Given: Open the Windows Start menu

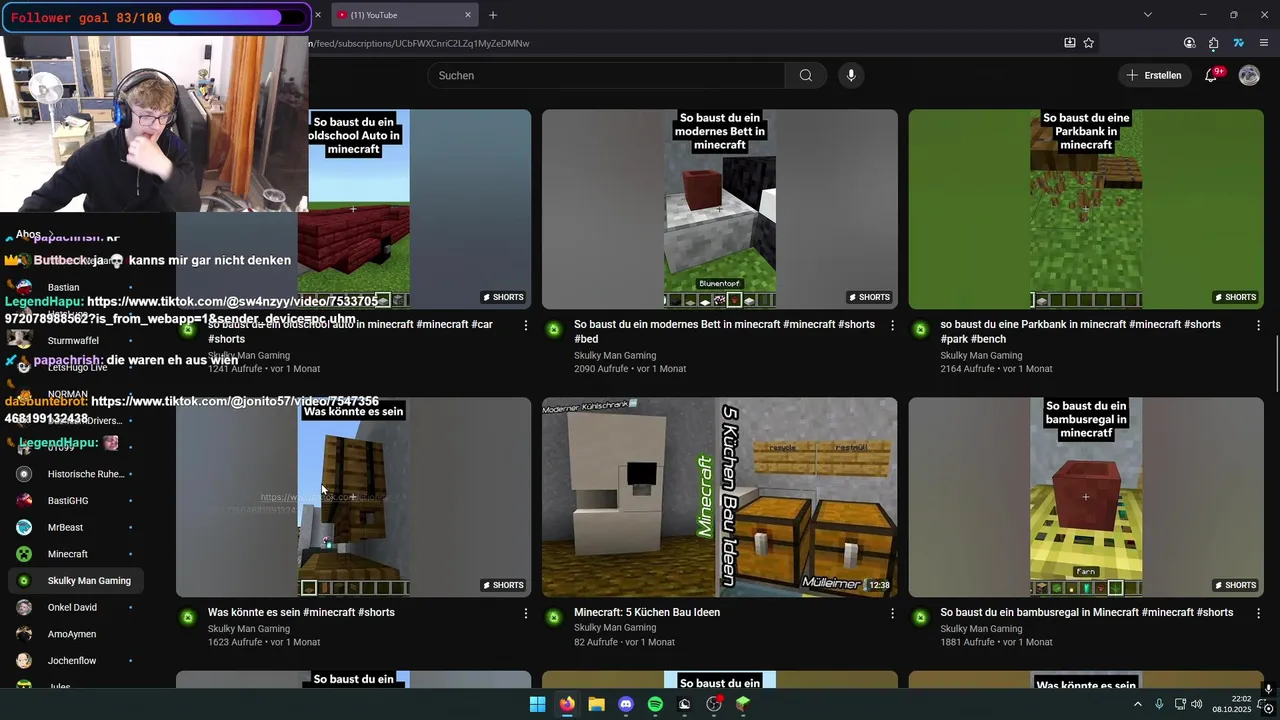Looking at the screenshot, I should 537,704.
